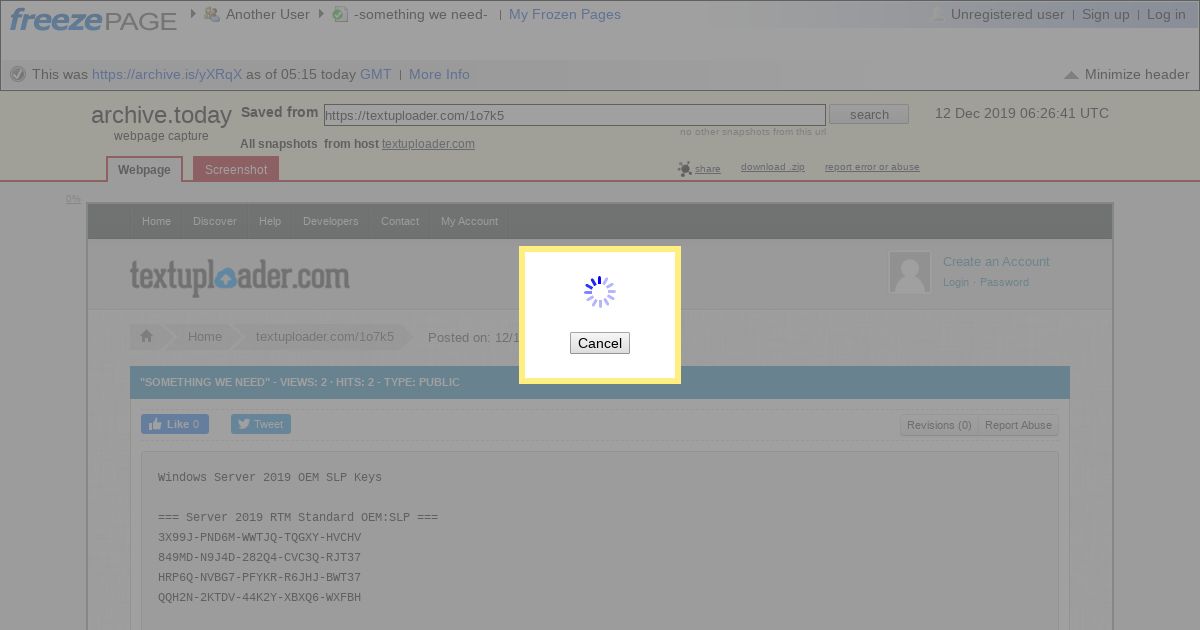Open the Contact nav menu item

pyautogui.click(x=400, y=221)
